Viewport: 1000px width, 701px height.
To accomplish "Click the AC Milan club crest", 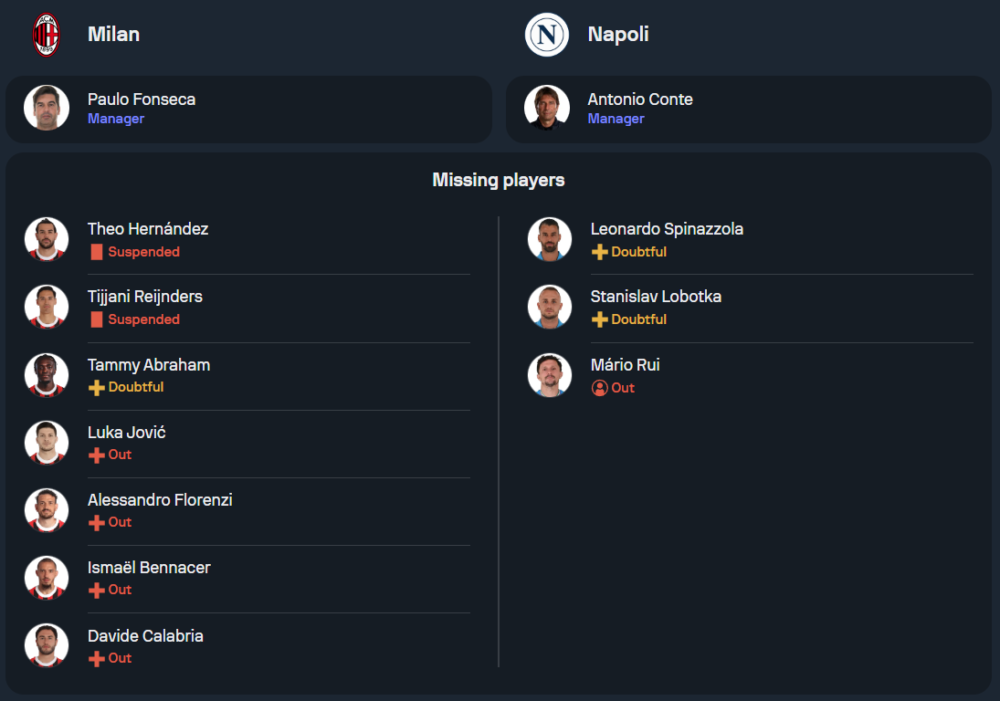I will pyautogui.click(x=46, y=35).
